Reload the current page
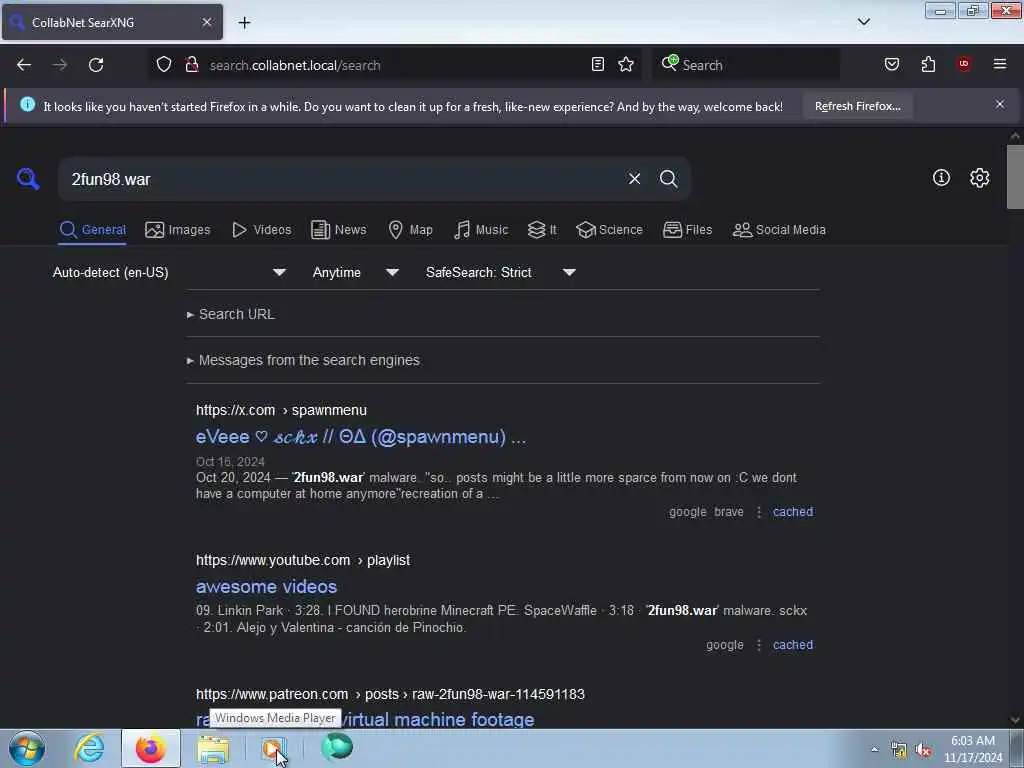The width and height of the screenshot is (1024, 768). pos(96,65)
